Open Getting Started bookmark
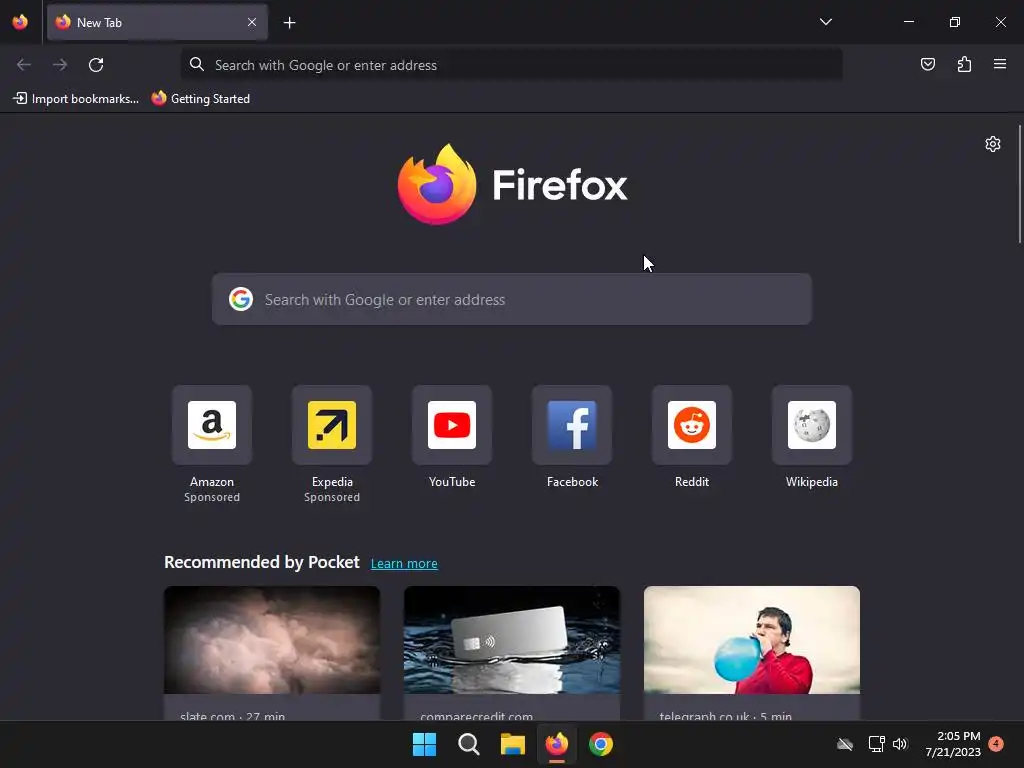 [201, 99]
